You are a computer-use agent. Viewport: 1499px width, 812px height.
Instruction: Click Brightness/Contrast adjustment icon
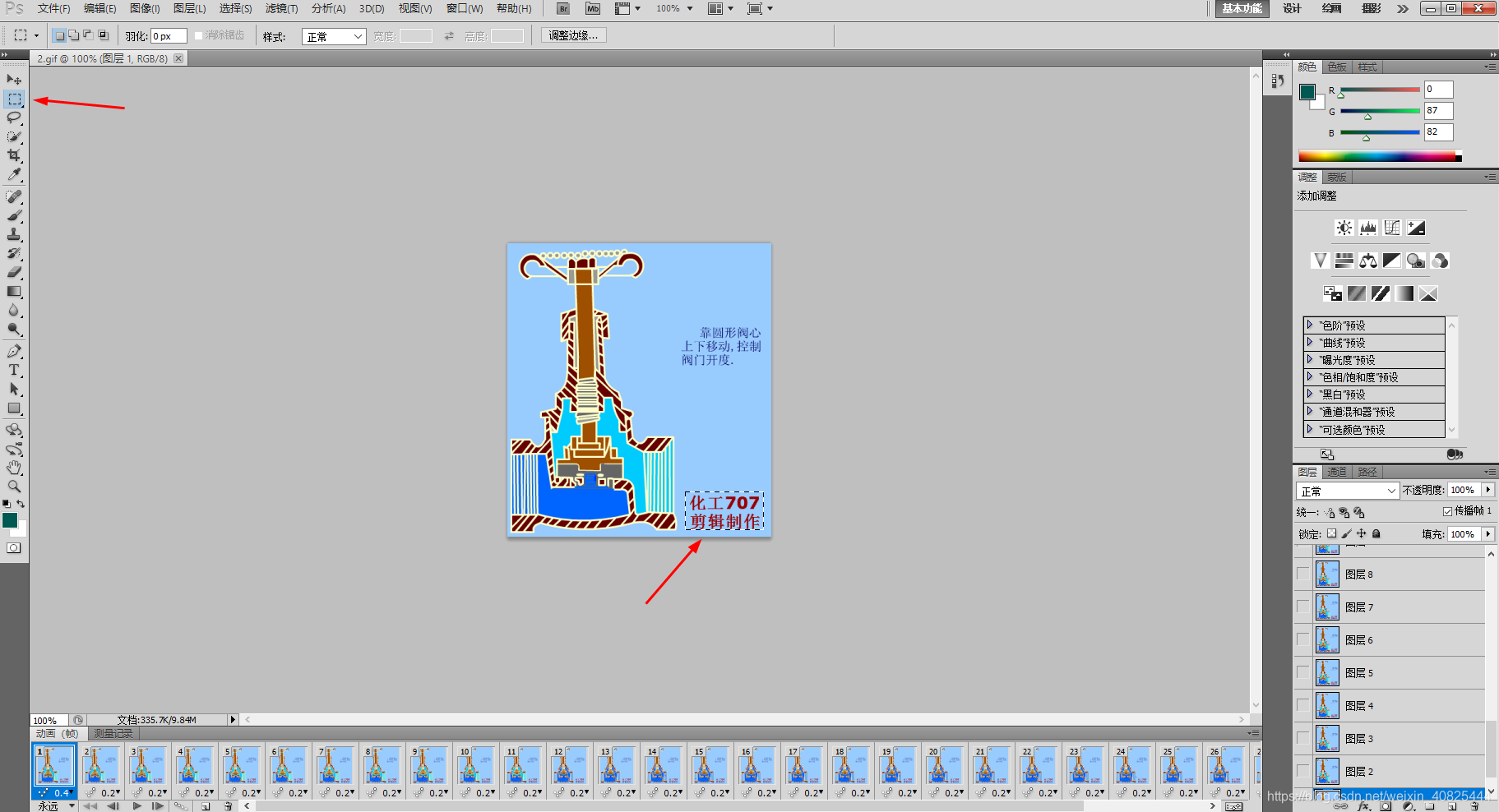[x=1344, y=228]
